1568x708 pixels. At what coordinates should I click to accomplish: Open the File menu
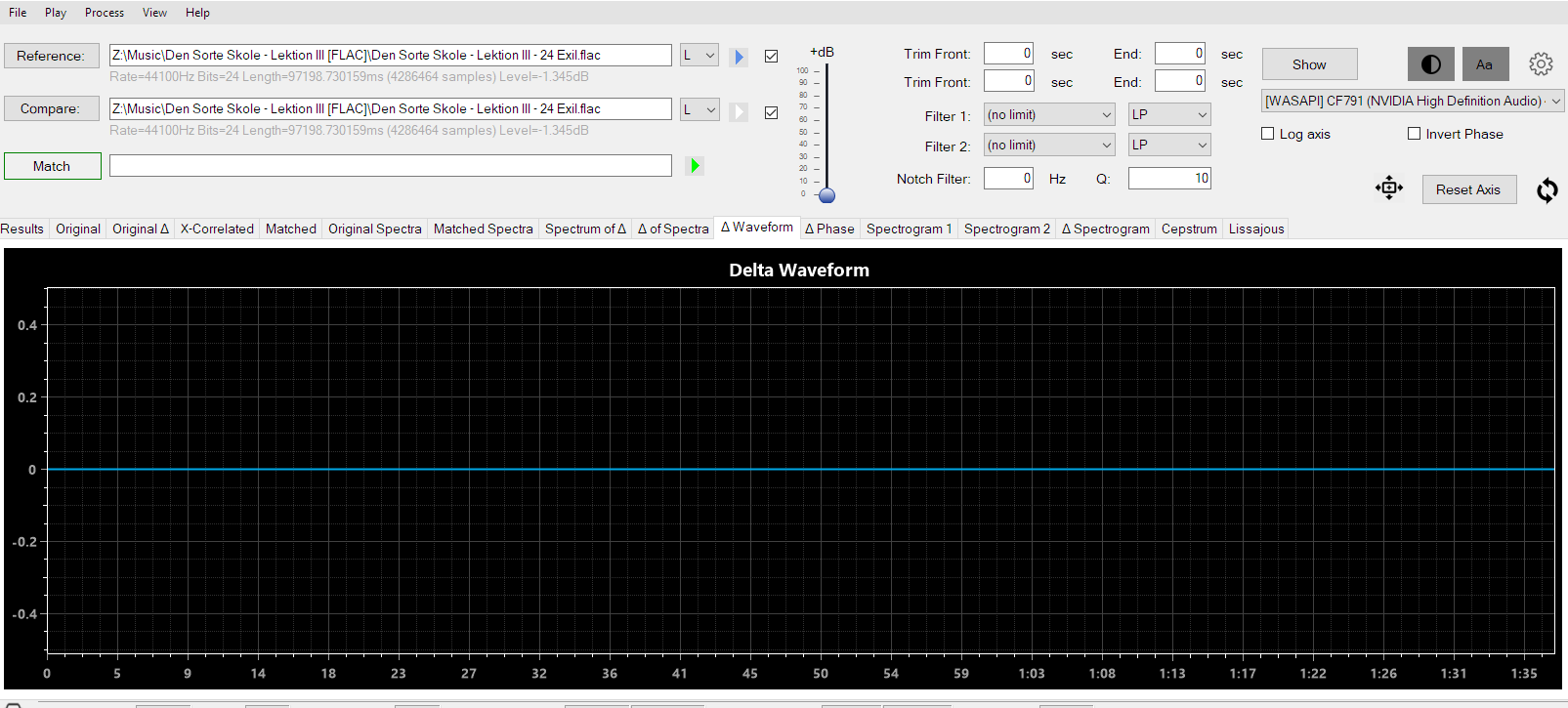pos(18,13)
